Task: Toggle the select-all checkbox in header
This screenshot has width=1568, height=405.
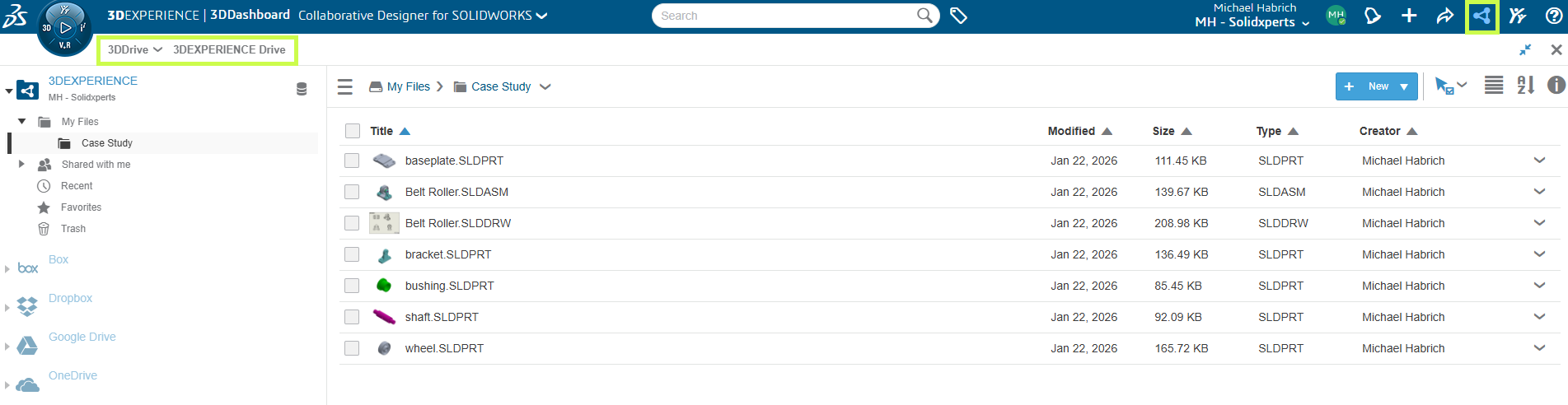Action: pos(353,131)
